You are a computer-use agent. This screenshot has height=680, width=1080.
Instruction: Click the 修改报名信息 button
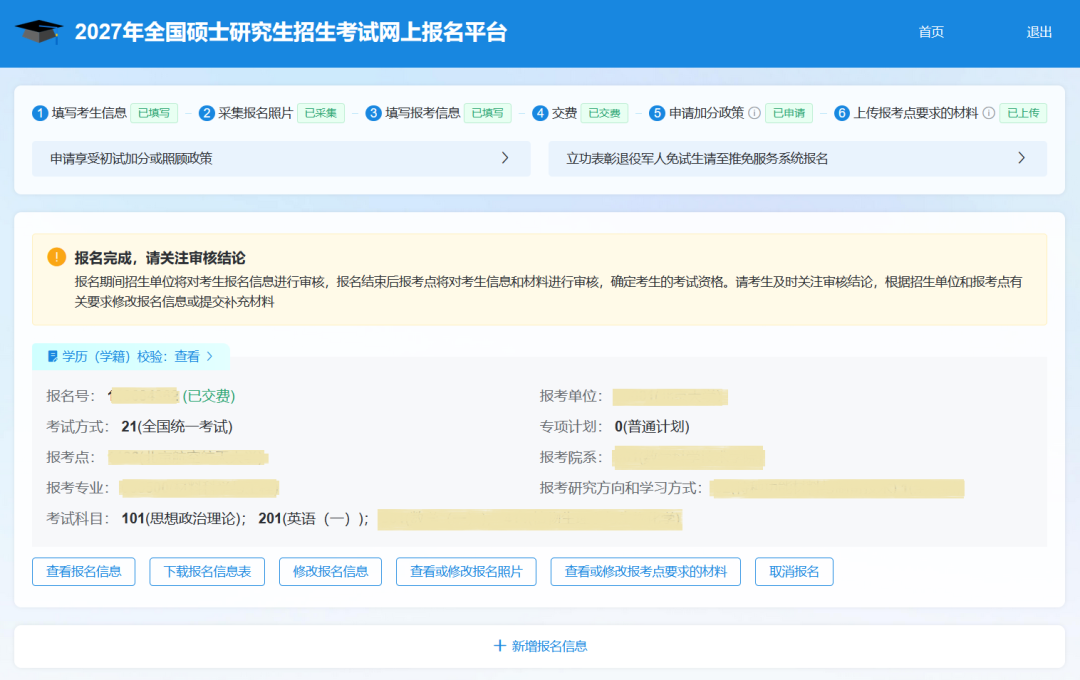click(x=331, y=572)
